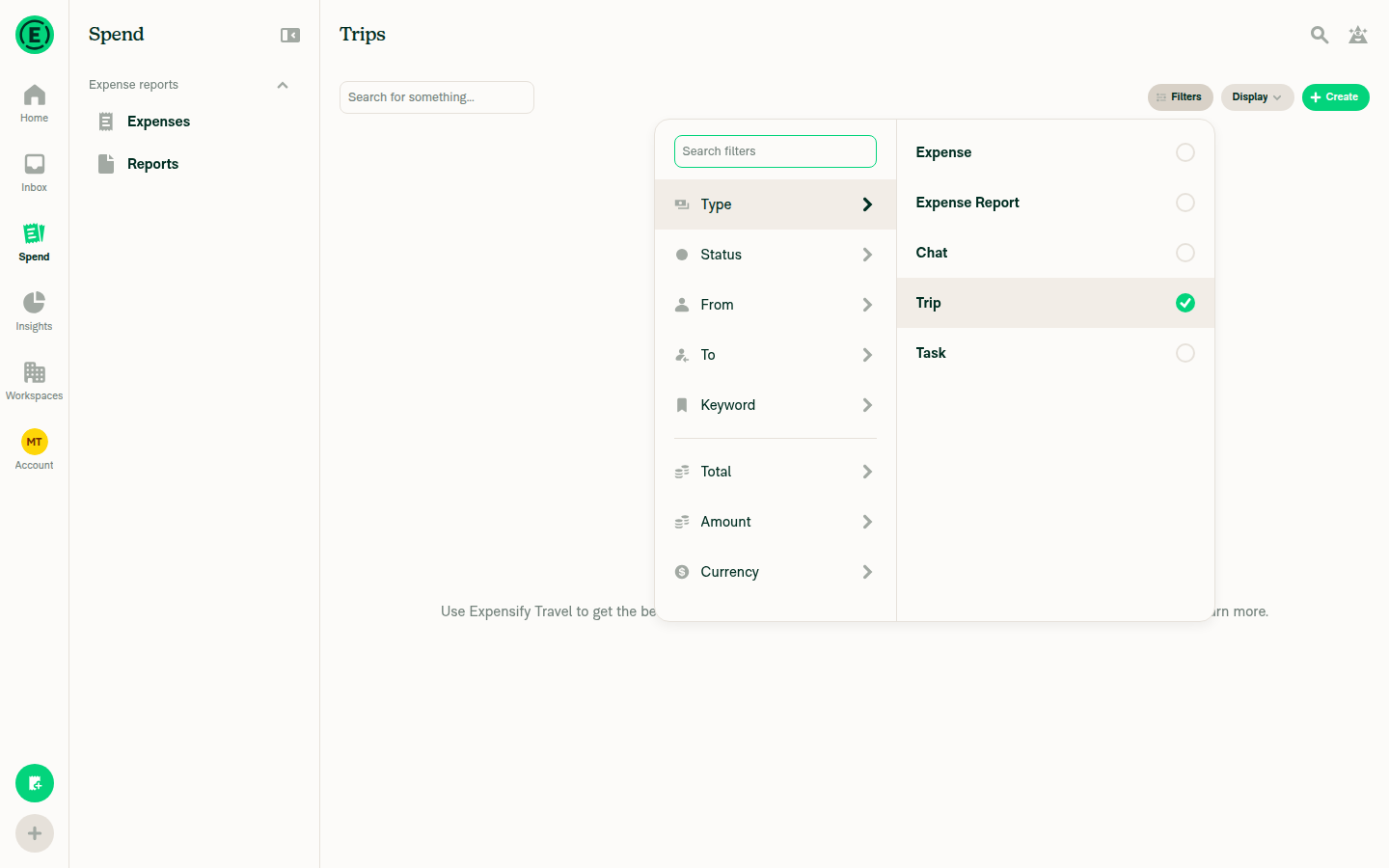Image resolution: width=1389 pixels, height=868 pixels.
Task: Click the icon right of the search magnifier
Action: (x=1358, y=36)
